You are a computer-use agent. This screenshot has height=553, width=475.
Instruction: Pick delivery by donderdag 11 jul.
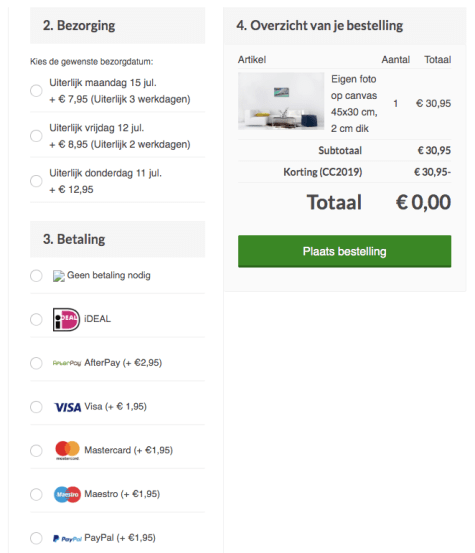tap(36, 181)
